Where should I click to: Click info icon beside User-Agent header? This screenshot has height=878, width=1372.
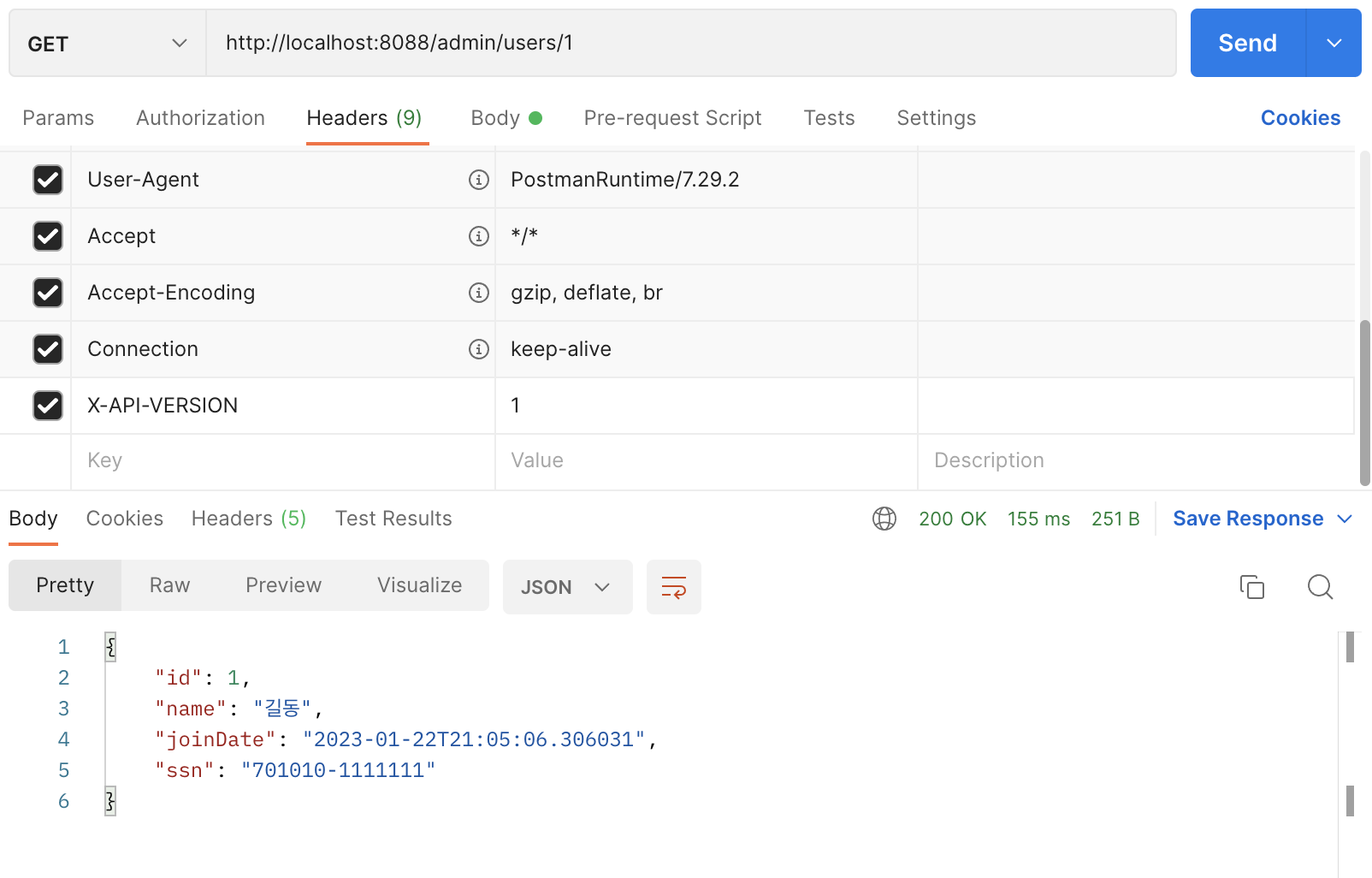click(479, 180)
